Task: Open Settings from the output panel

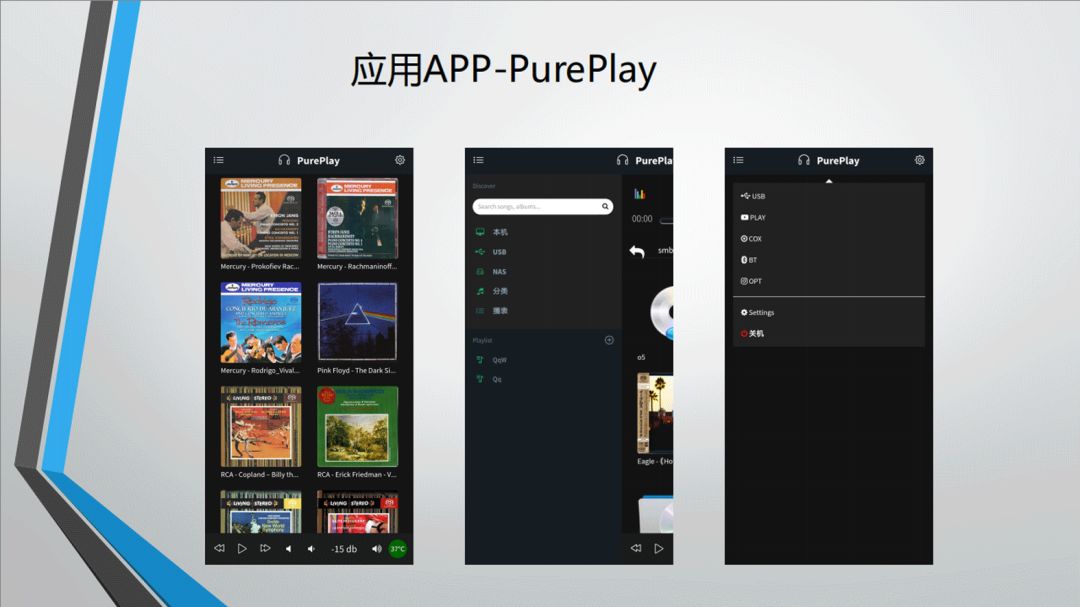Action: click(x=758, y=312)
